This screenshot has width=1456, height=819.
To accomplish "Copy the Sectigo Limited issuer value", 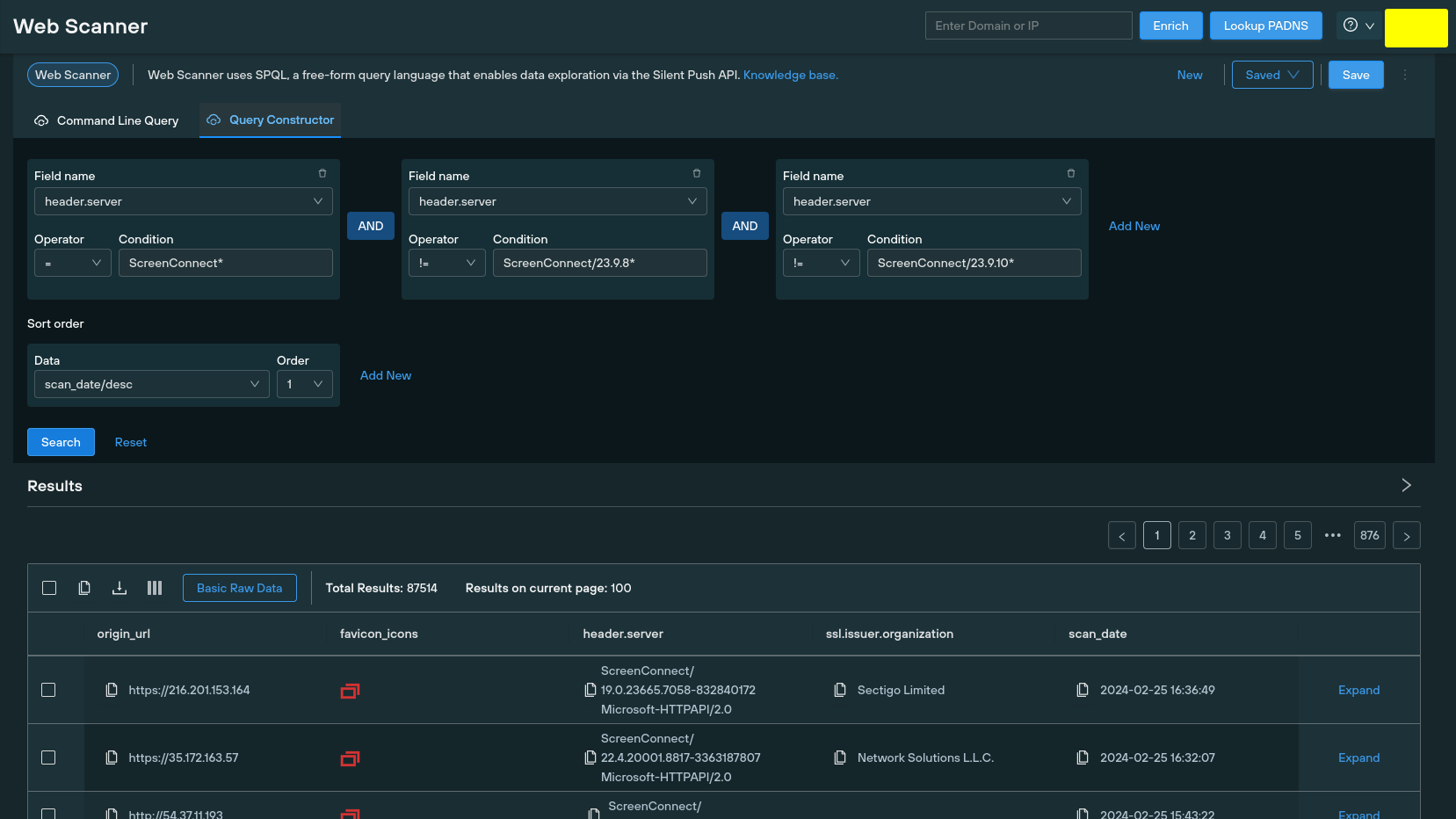I will 840,690.
